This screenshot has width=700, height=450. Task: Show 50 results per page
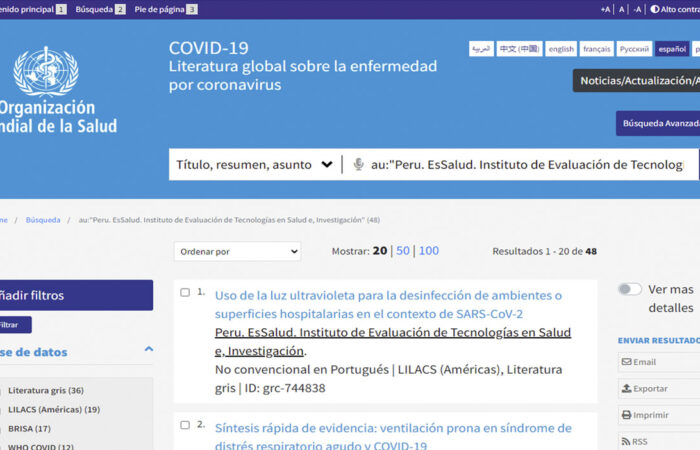click(403, 251)
